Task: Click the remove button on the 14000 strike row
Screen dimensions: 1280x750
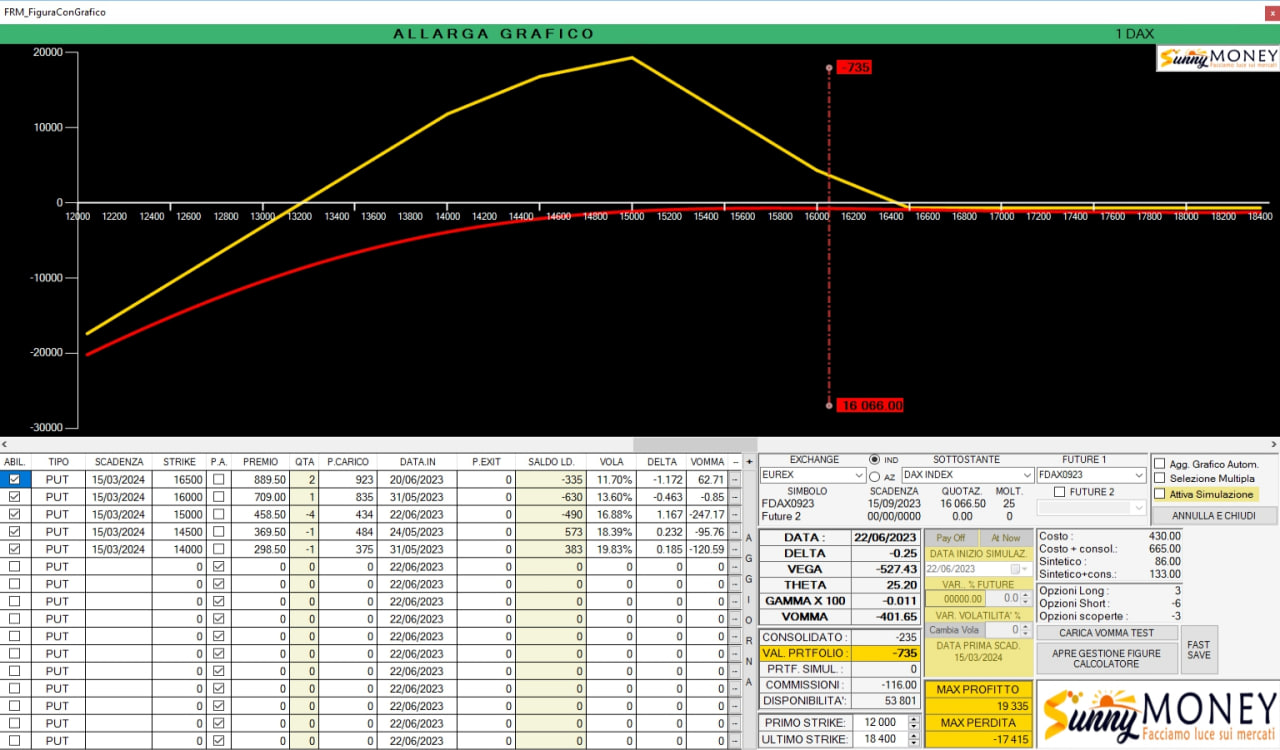Action: coord(735,549)
